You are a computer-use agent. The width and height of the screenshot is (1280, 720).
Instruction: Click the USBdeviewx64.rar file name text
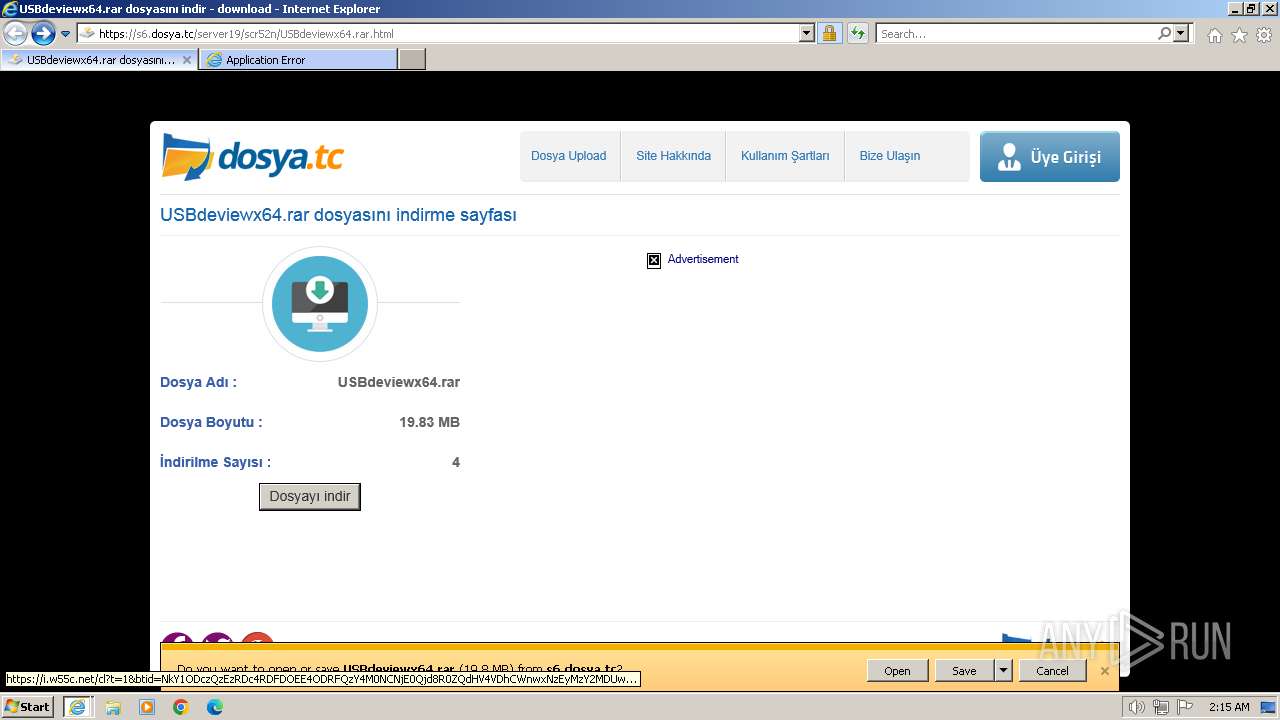coord(399,382)
